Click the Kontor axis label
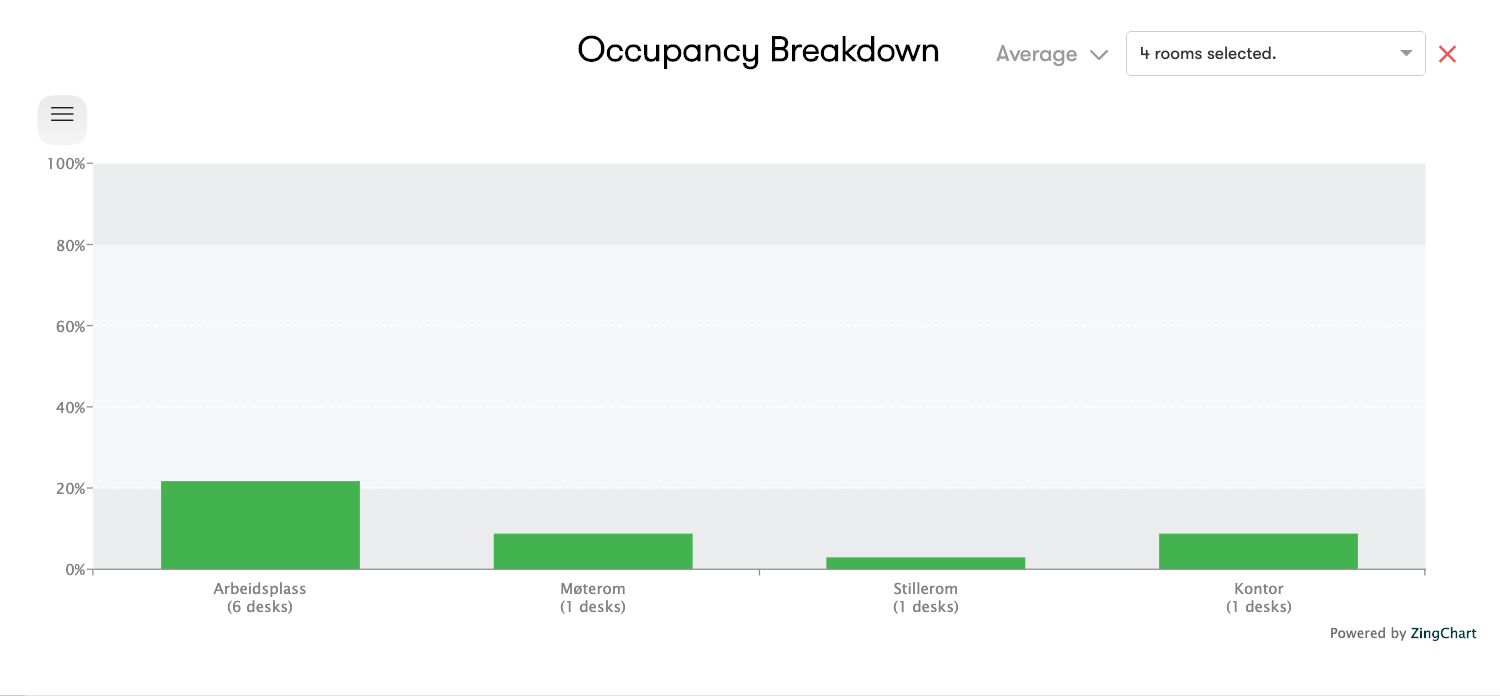This screenshot has height=696, width=1500. click(1258, 589)
